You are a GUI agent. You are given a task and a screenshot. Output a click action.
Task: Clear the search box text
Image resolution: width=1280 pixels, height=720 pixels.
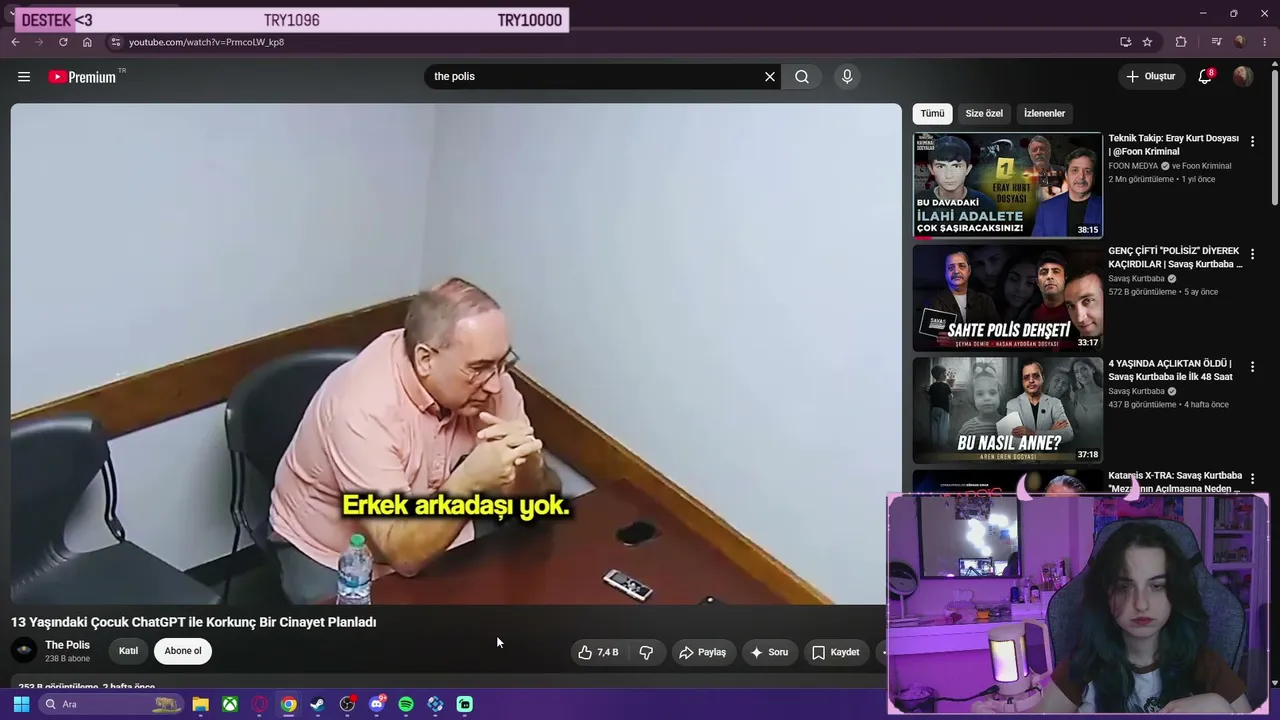point(770,77)
